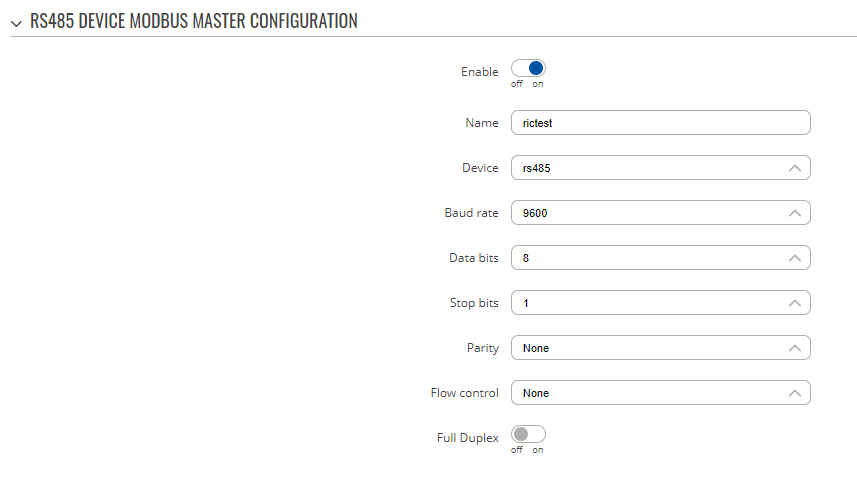
Task: Click the chevron arrow in Parity field
Action: [x=795, y=348]
